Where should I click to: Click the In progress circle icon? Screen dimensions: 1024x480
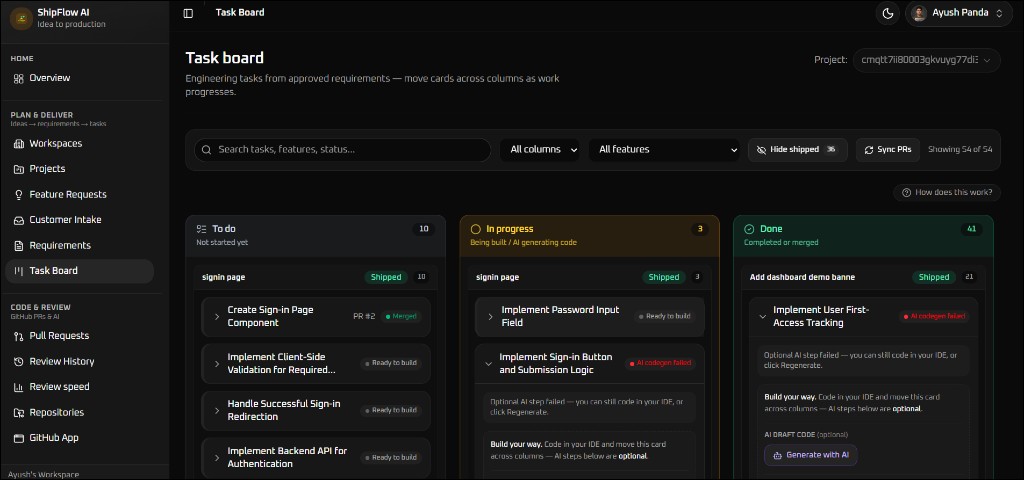tap(475, 229)
